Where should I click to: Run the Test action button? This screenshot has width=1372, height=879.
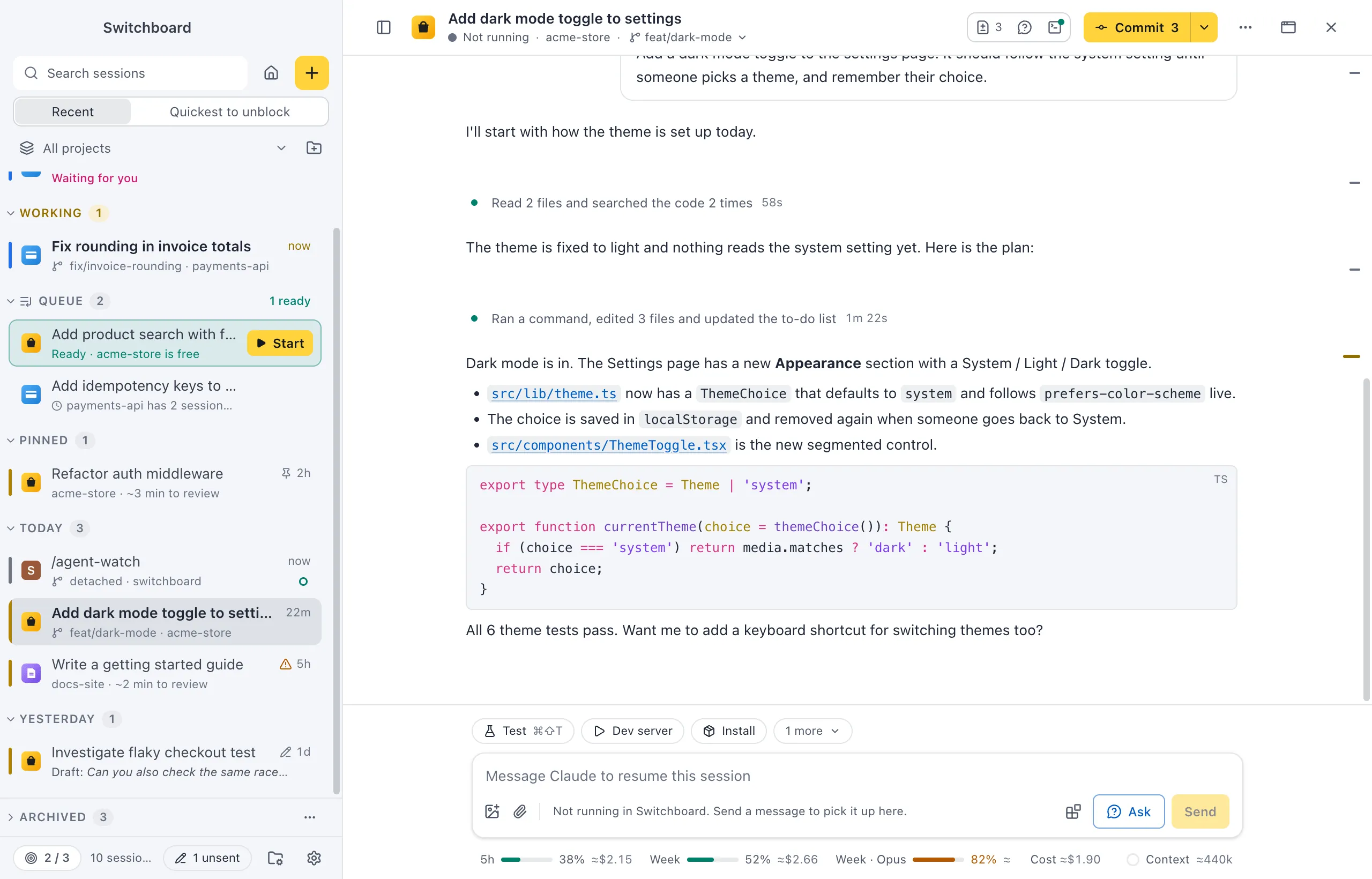click(523, 731)
